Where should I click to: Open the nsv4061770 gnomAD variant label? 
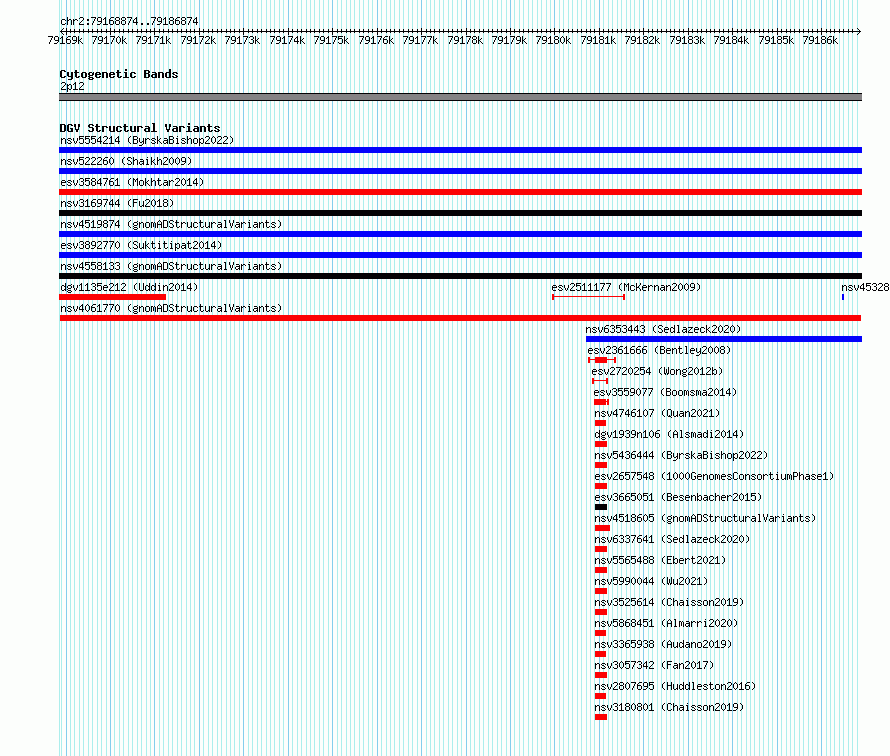171,308
